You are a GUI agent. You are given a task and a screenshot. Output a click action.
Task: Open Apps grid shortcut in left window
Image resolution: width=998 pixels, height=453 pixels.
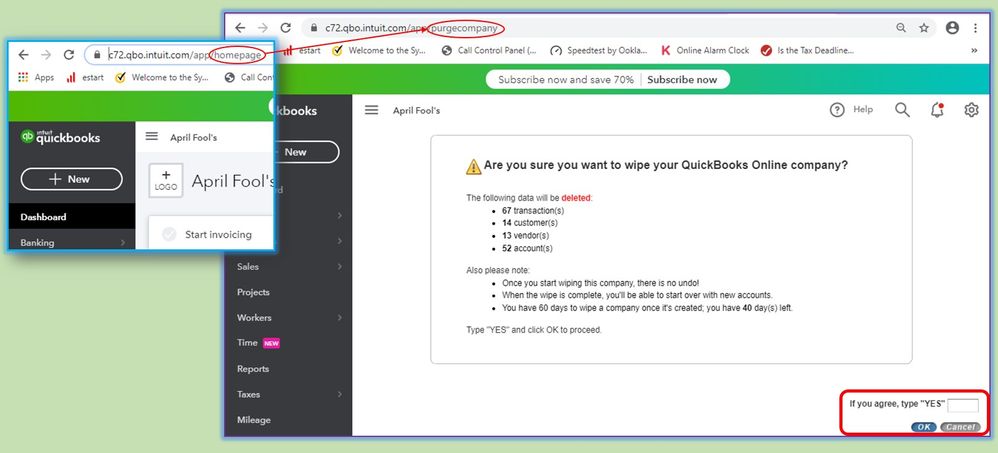(36, 78)
